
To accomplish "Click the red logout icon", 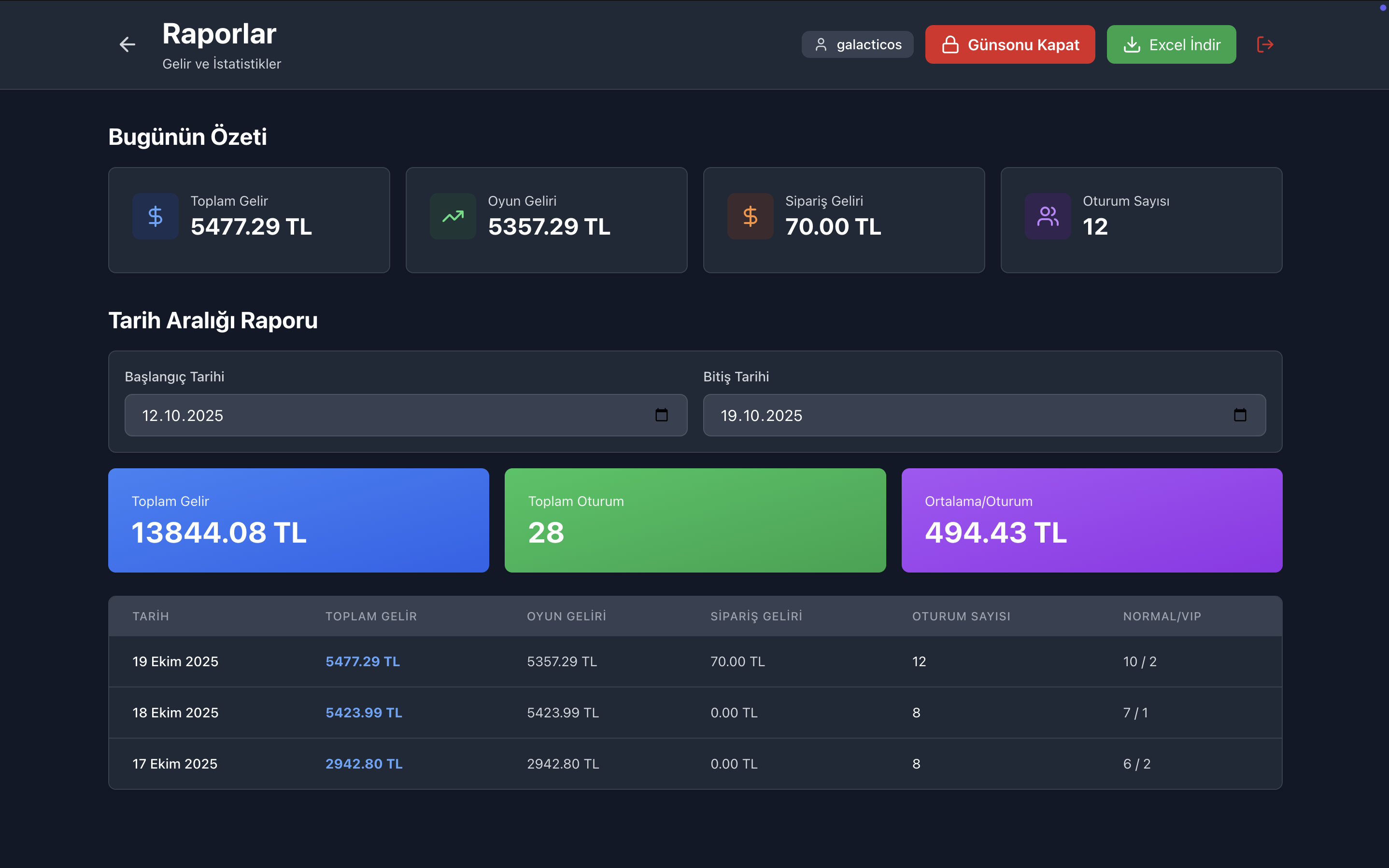I will [x=1265, y=44].
